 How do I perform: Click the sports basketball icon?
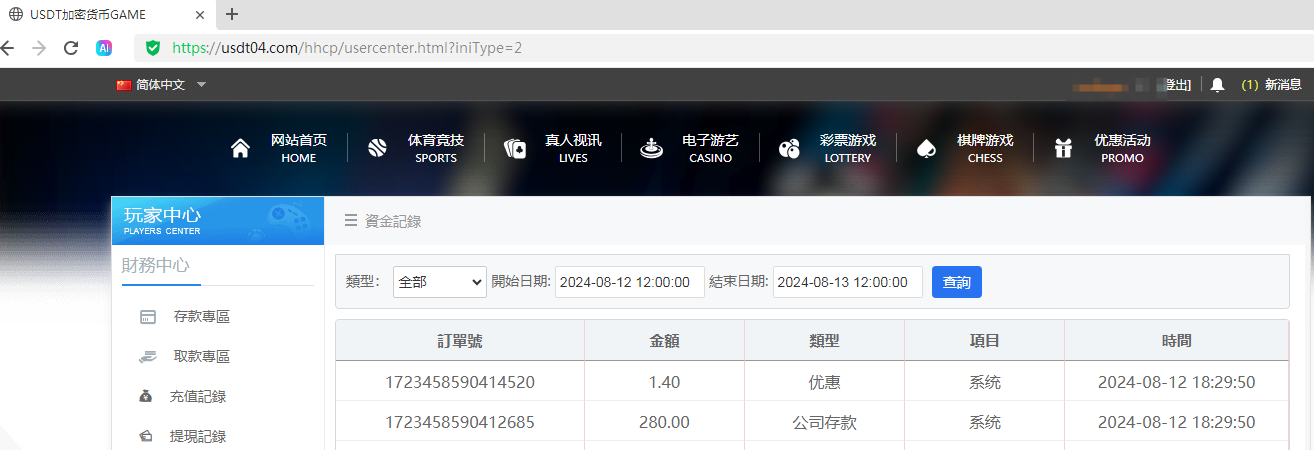[x=377, y=149]
